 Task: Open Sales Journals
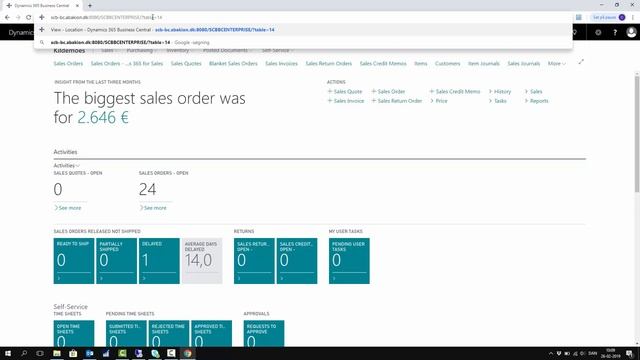click(x=524, y=64)
